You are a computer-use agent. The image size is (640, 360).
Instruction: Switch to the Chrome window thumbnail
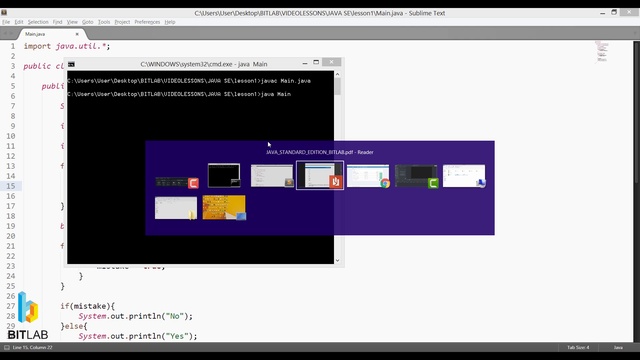point(368,176)
